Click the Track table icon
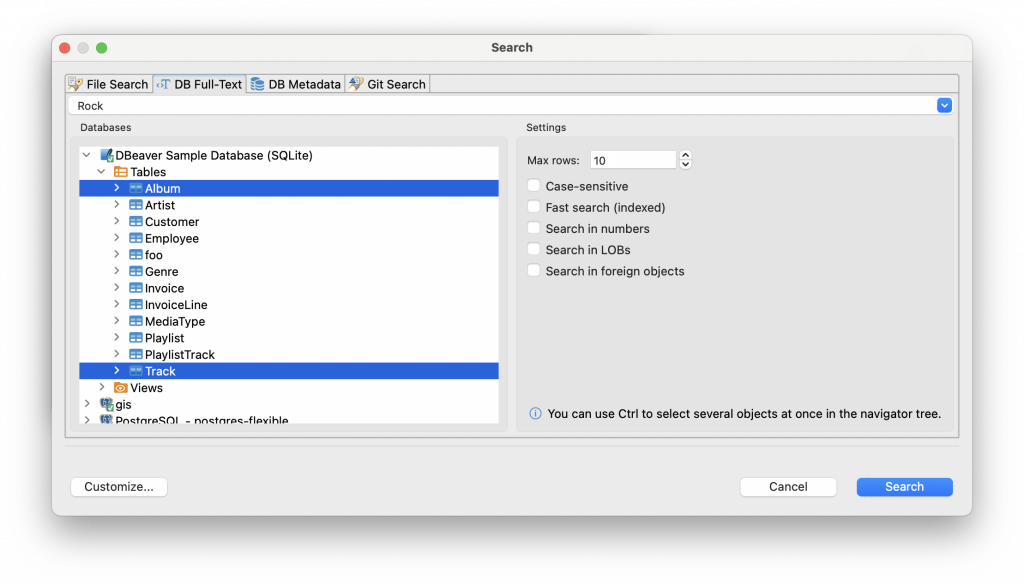The width and height of the screenshot is (1024, 584). (136, 371)
